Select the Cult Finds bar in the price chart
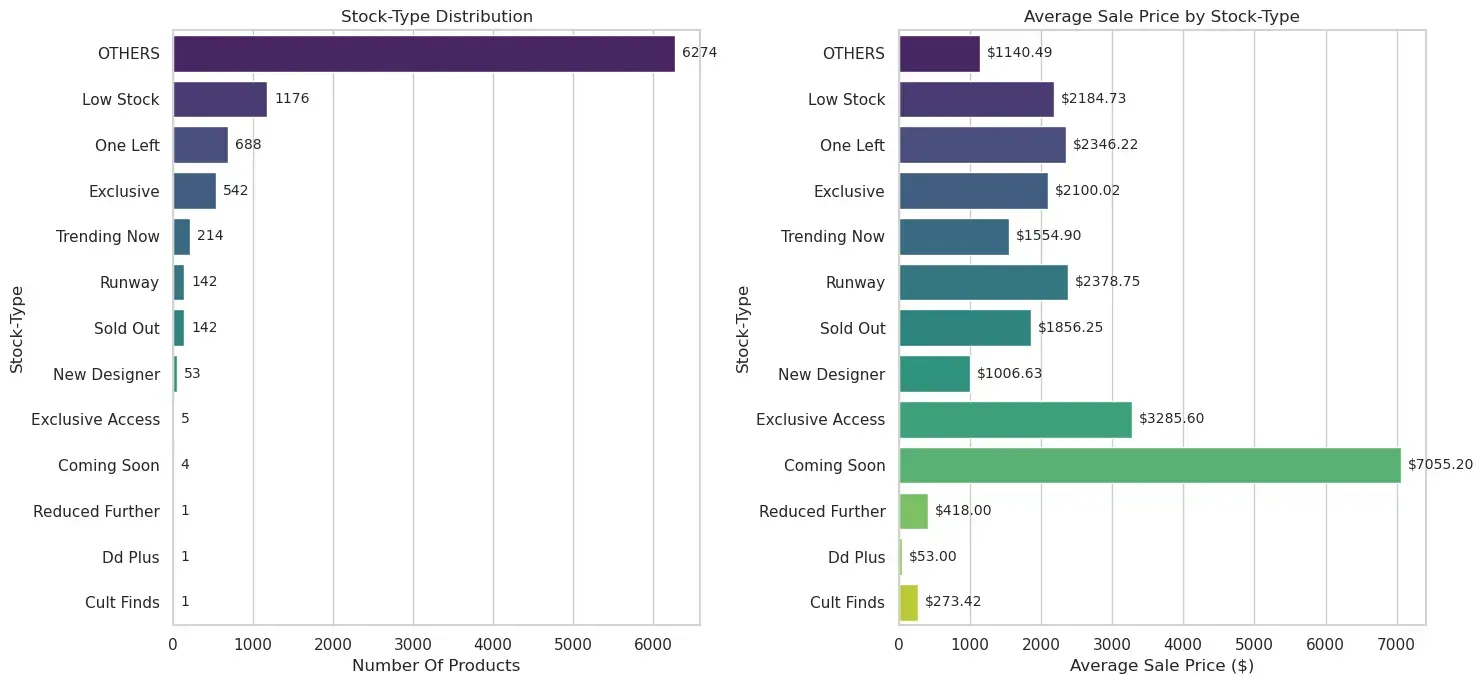 click(x=909, y=603)
